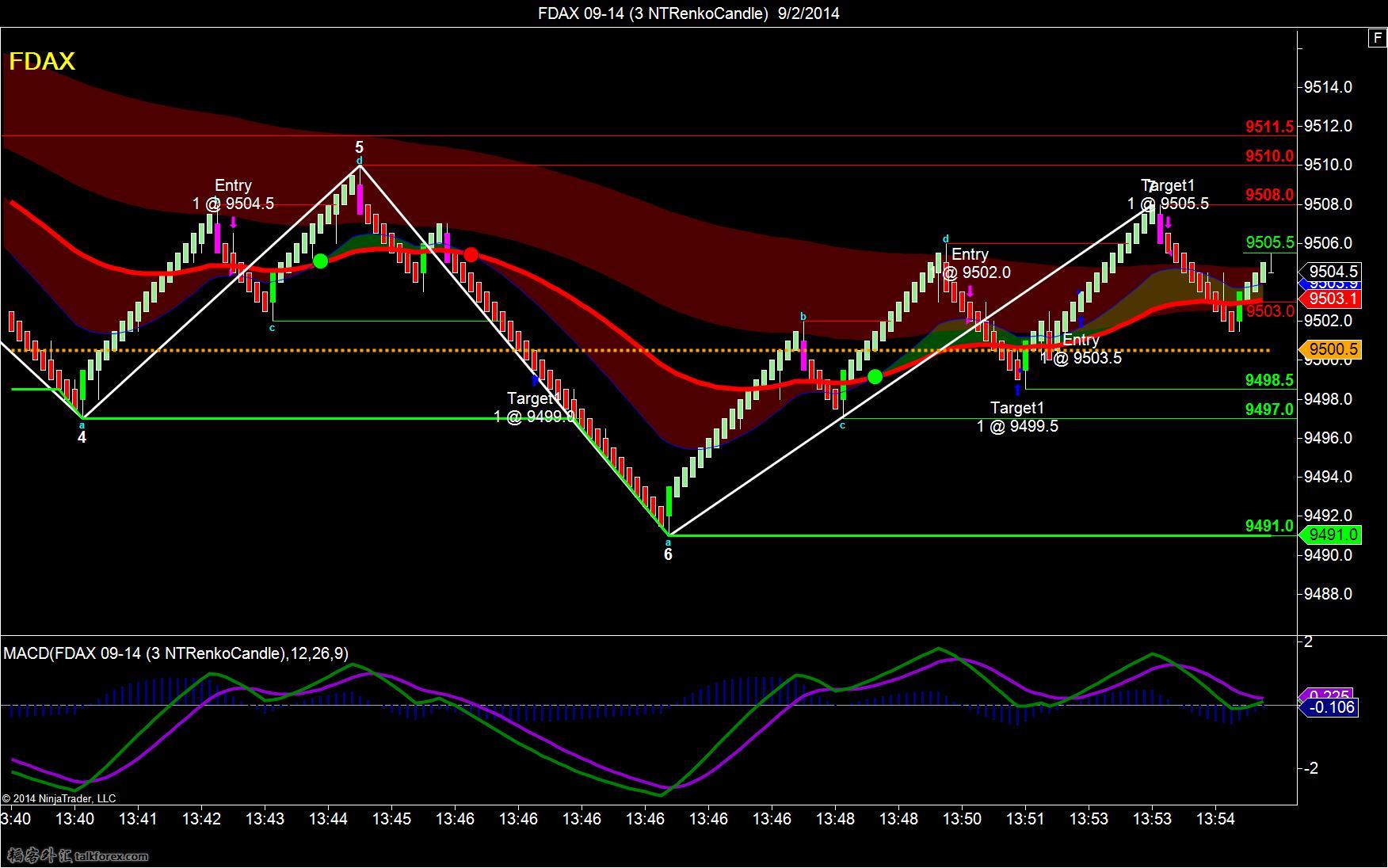Click the 13:45 time axis label
The width and height of the screenshot is (1388, 868).
coord(391,819)
